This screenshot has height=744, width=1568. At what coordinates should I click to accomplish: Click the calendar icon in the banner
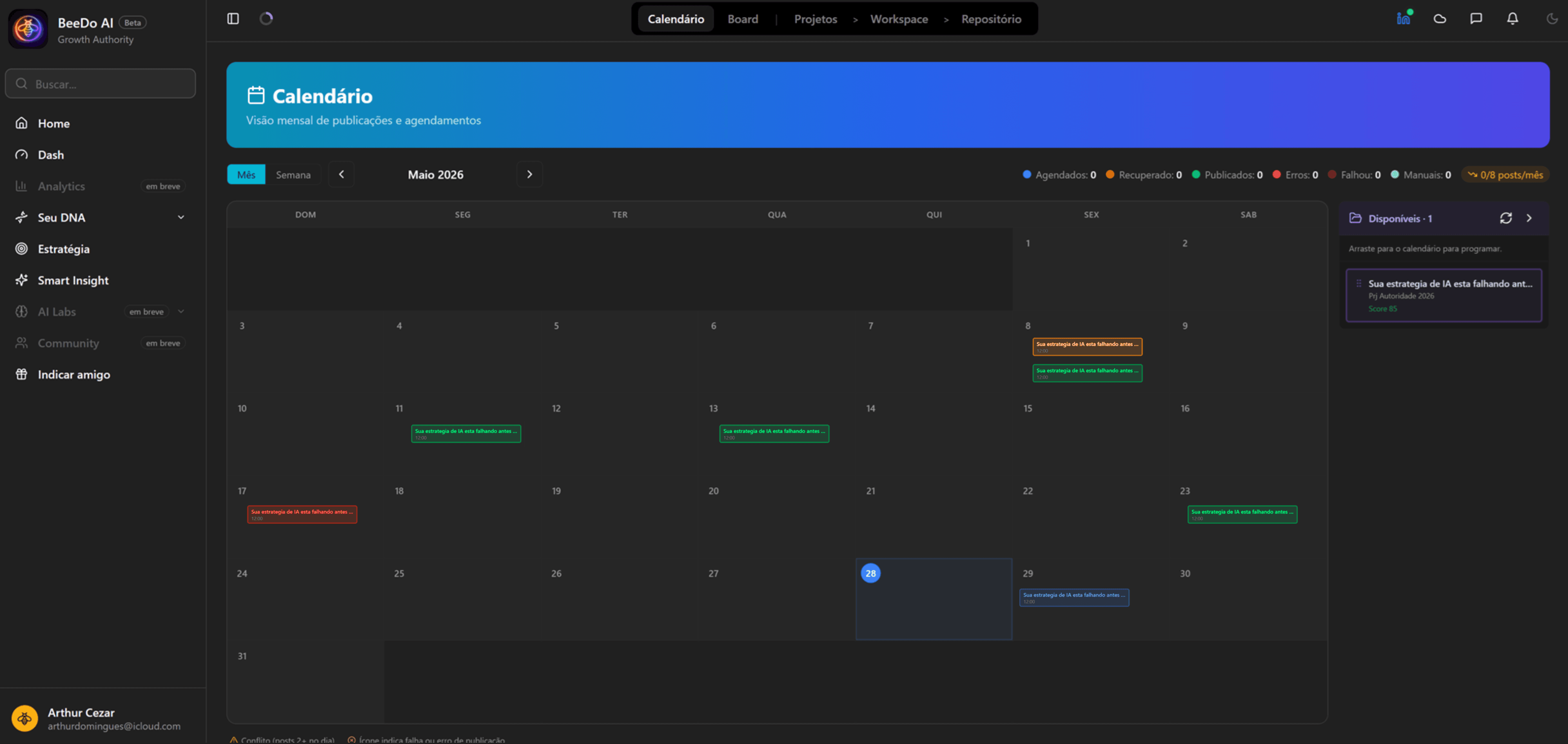256,96
